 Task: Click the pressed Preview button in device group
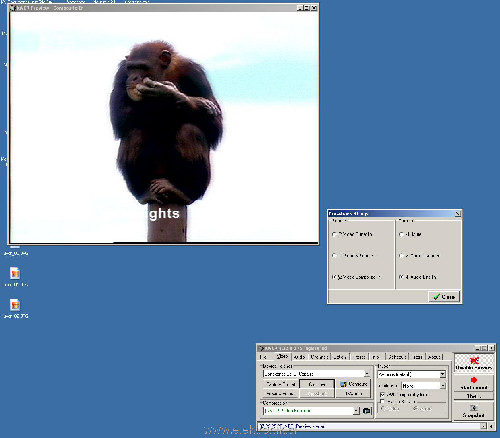[317, 384]
